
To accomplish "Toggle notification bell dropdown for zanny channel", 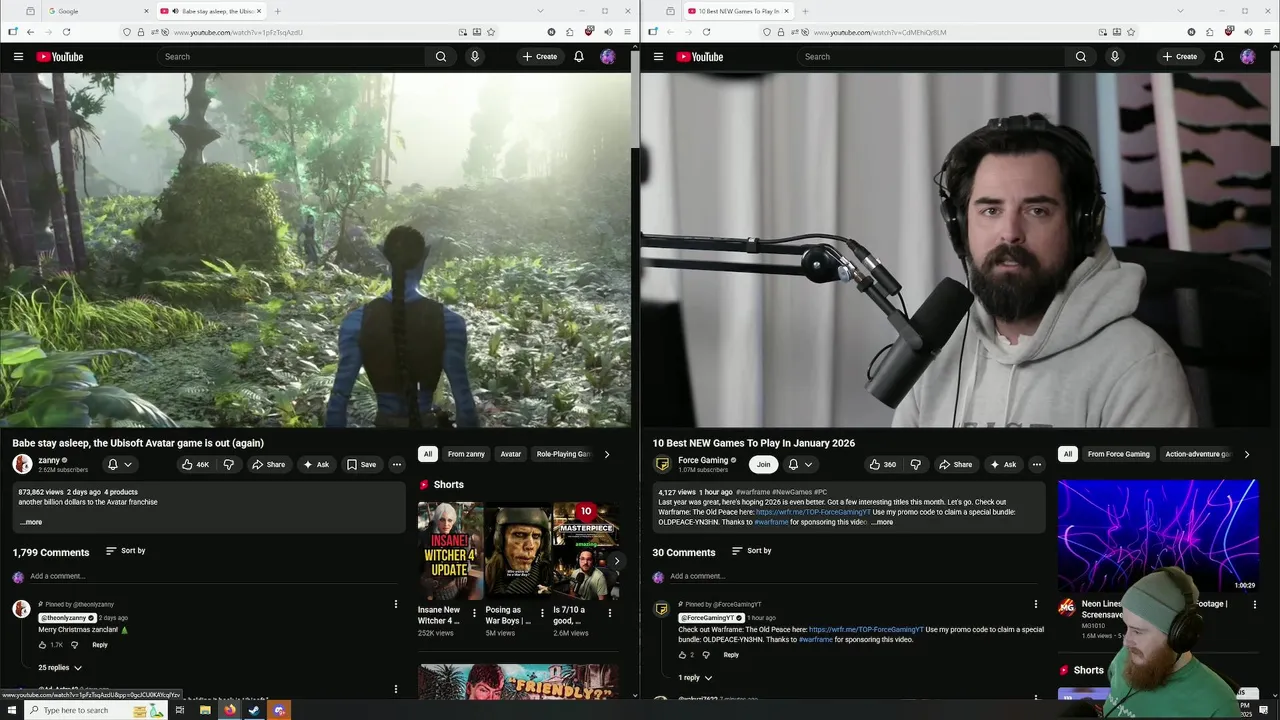I will [119, 464].
